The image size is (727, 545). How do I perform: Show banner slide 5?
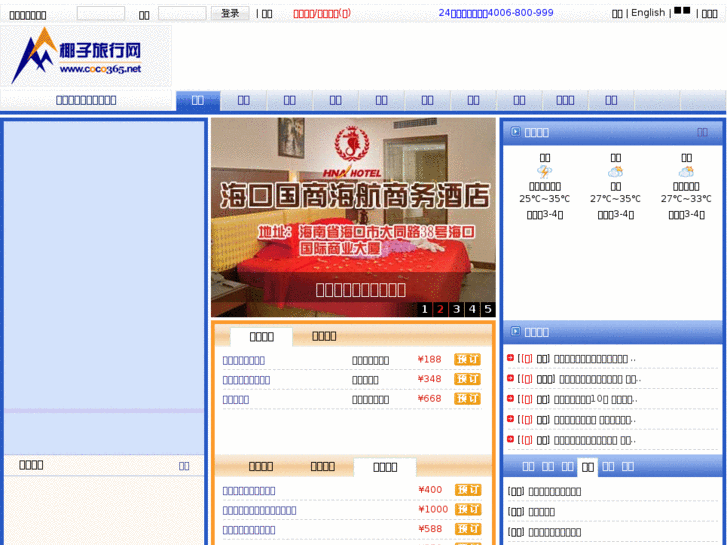click(x=488, y=309)
